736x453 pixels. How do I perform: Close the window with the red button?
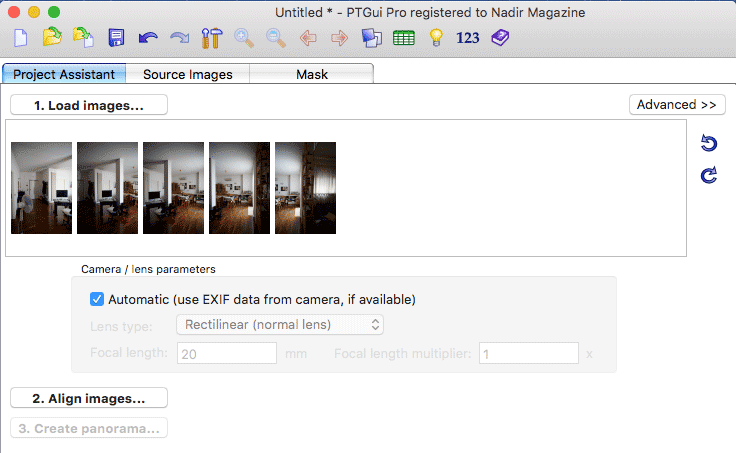click(14, 12)
